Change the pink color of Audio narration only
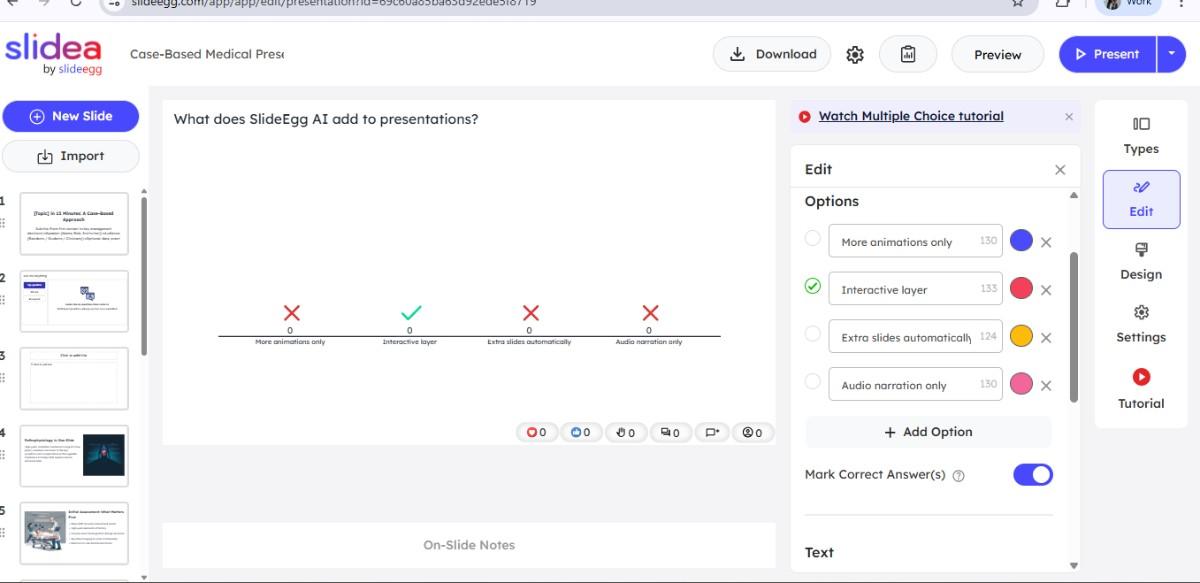The height and width of the screenshot is (583, 1200). 1021,384
